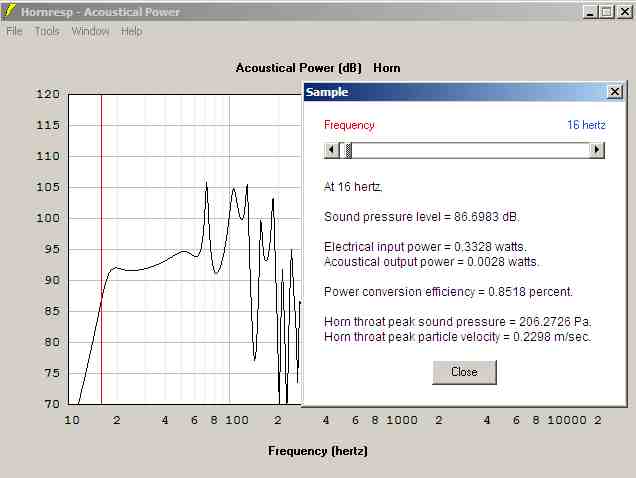Image resolution: width=636 pixels, height=478 pixels.
Task: Click 'Horn throat peak particle velocity' line
Action: 458,337
